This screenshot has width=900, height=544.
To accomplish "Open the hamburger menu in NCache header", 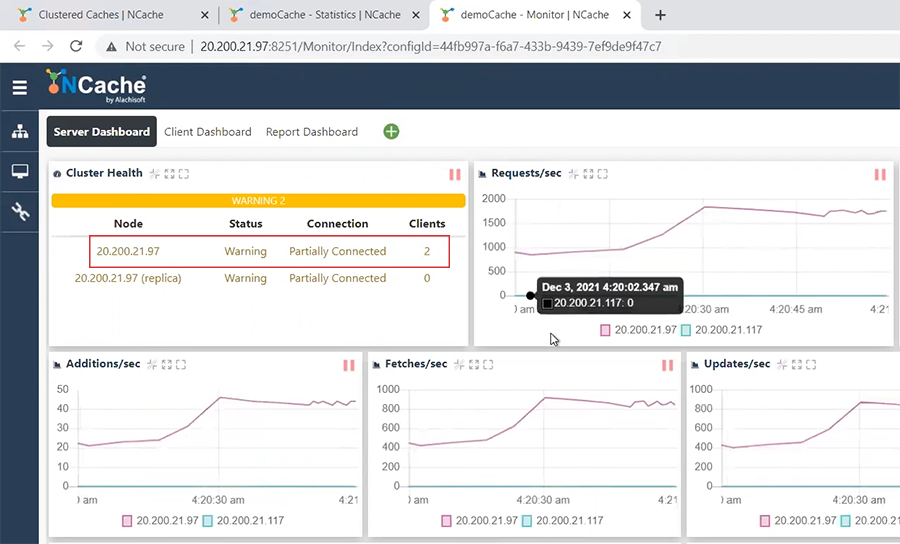I will pyautogui.click(x=20, y=87).
